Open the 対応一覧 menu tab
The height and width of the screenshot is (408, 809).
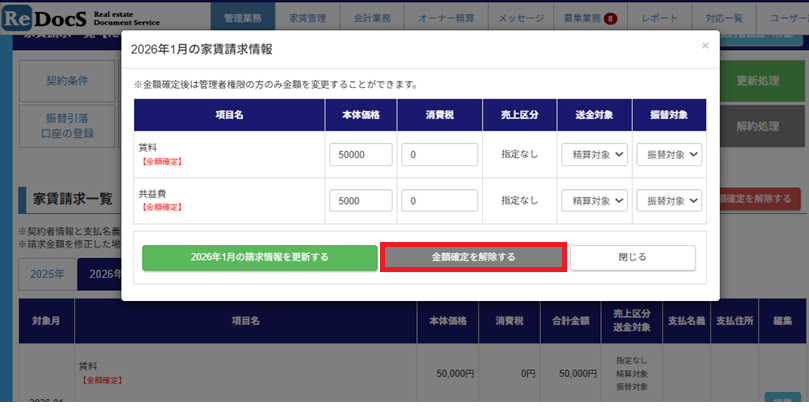724,18
